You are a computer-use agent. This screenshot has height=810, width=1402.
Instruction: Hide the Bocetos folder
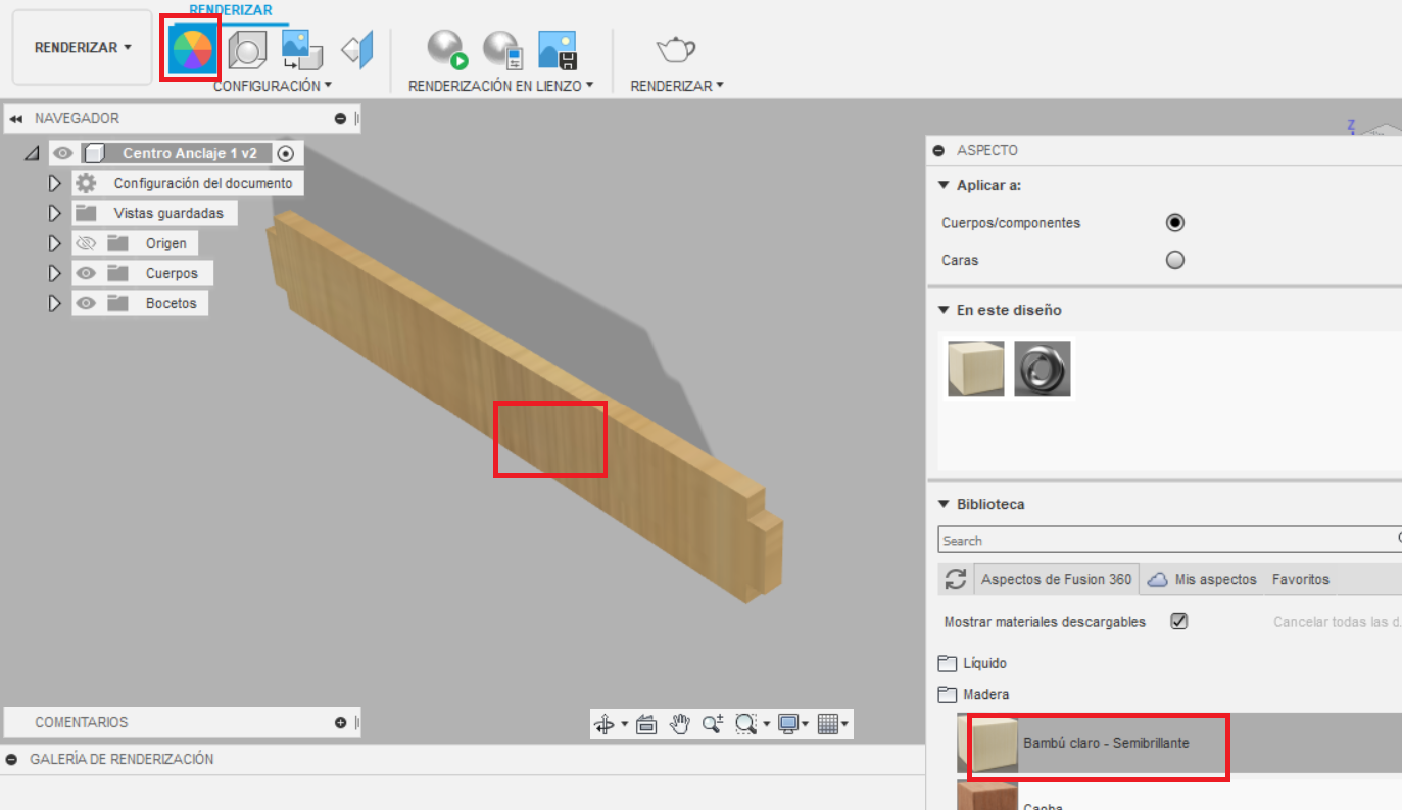tap(86, 303)
